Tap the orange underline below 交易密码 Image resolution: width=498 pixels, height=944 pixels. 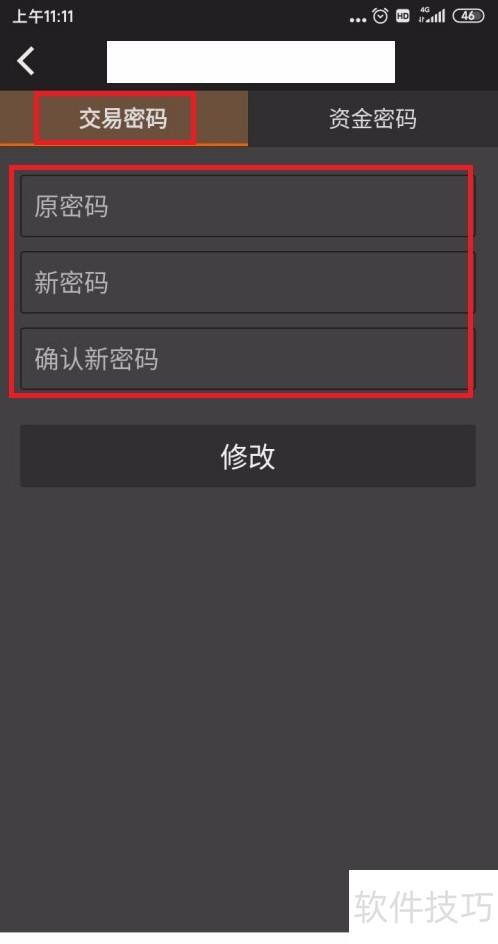point(123,144)
